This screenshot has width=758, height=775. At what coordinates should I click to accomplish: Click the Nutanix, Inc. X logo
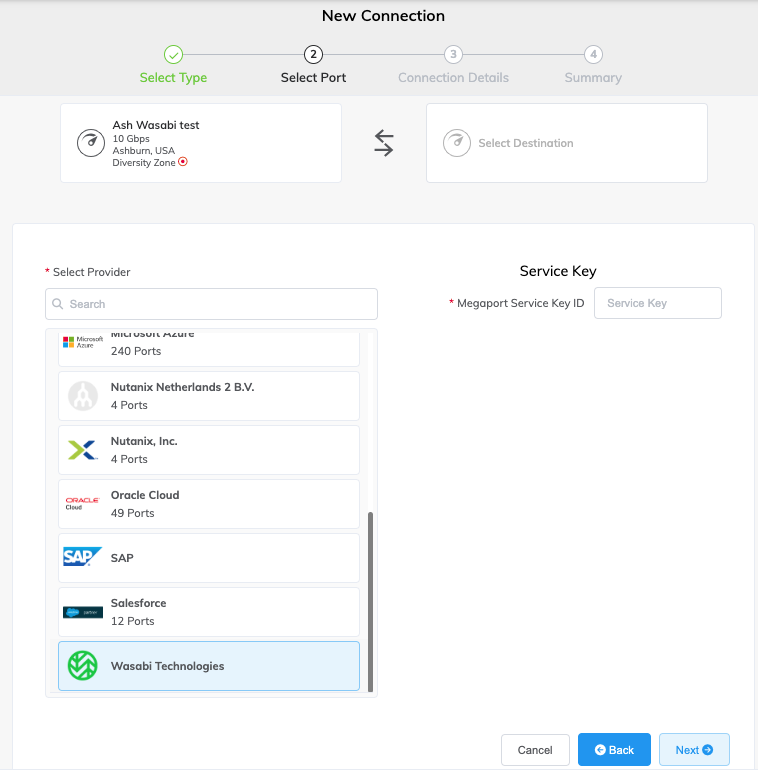[82, 450]
